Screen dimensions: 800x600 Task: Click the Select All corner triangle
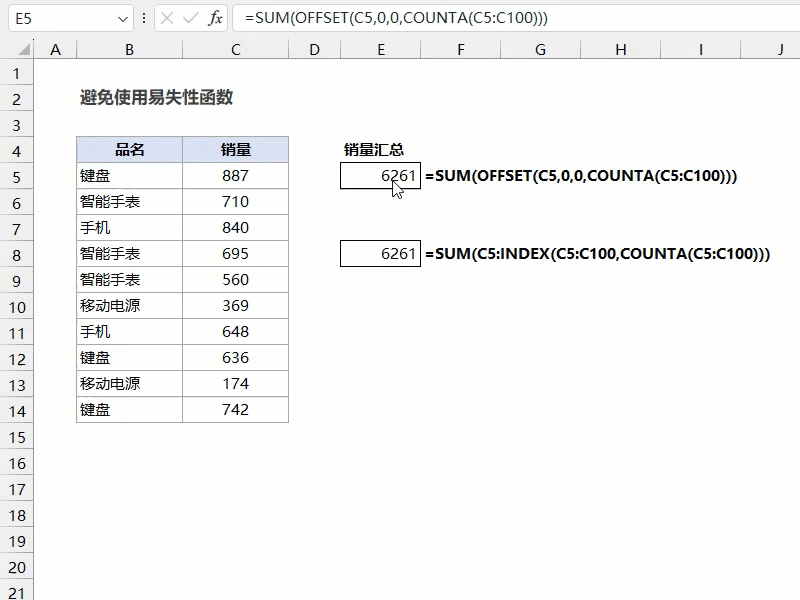(17, 50)
